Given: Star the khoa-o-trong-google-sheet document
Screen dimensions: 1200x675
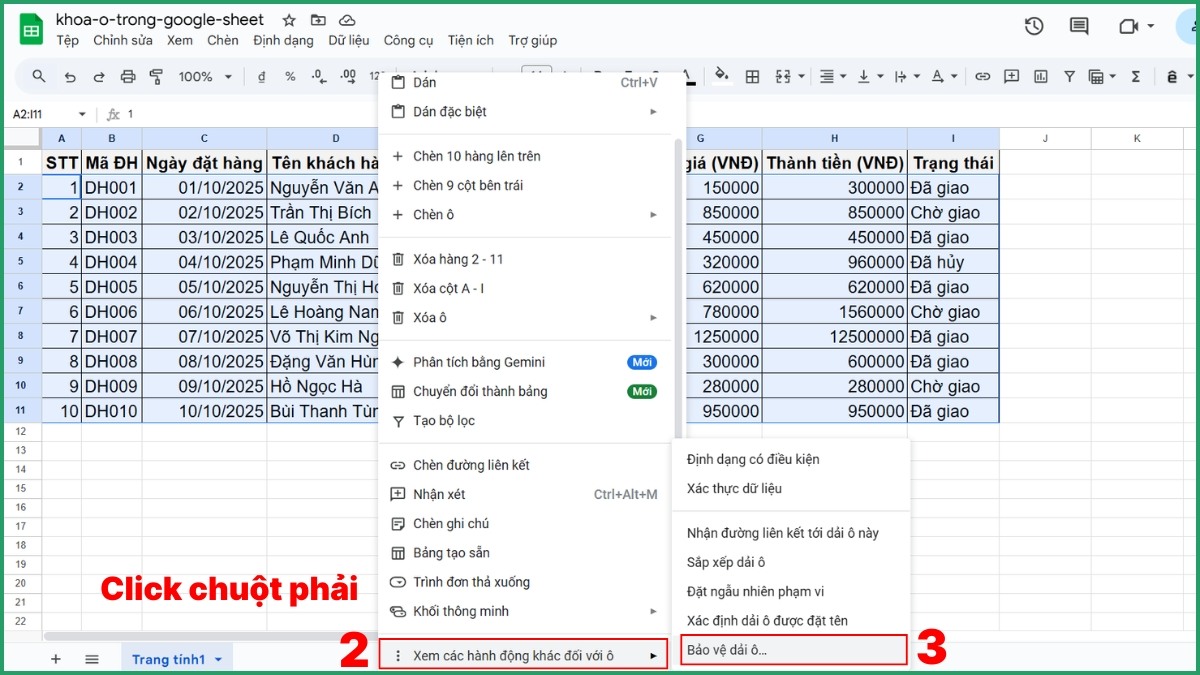Looking at the screenshot, I should pos(289,20).
